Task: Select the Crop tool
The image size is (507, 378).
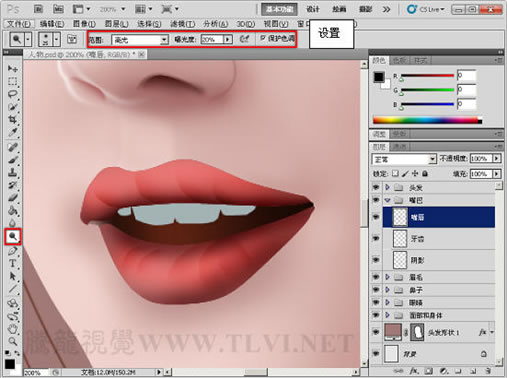Action: pos(13,120)
